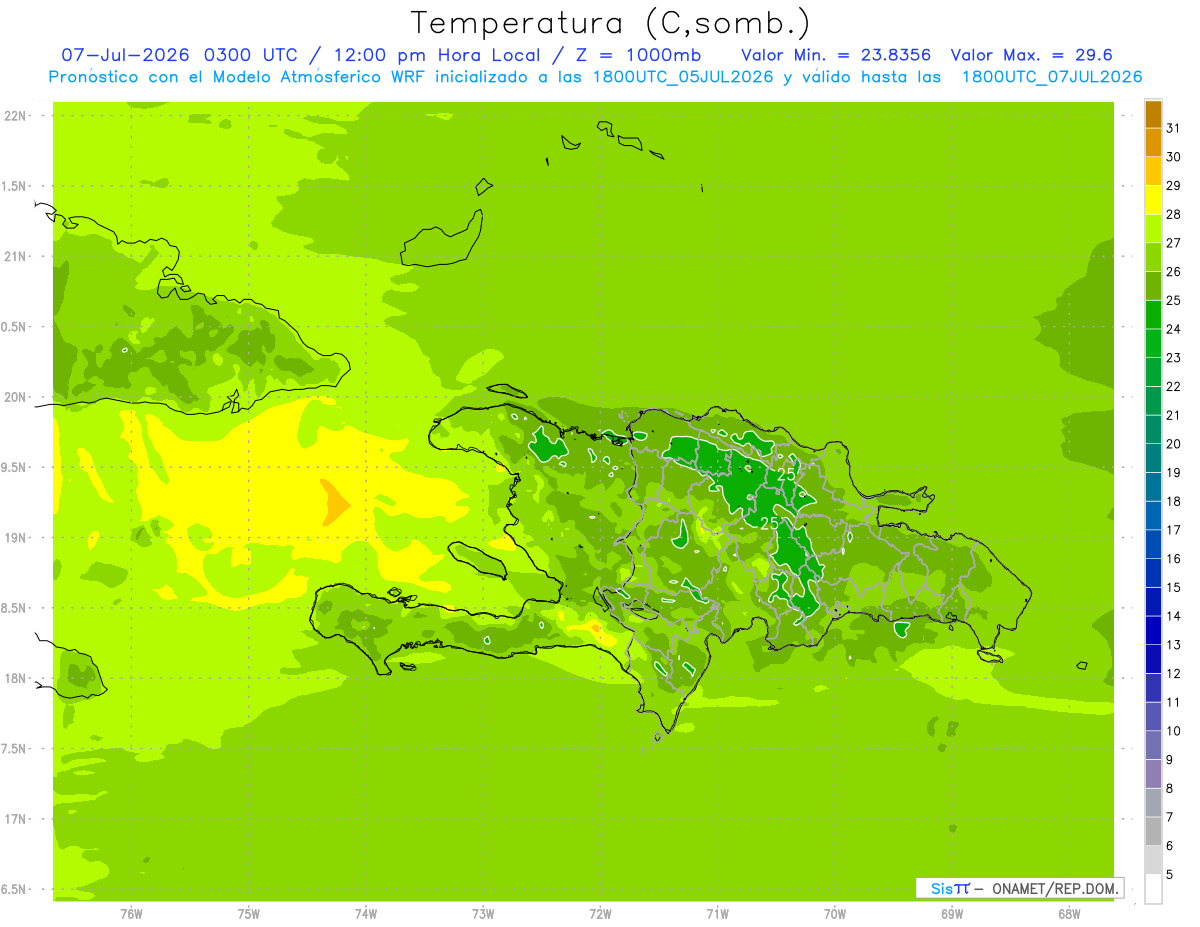This screenshot has height=927, width=1200.
Task: Click the '18N' latitude label
Action: [x=16, y=678]
